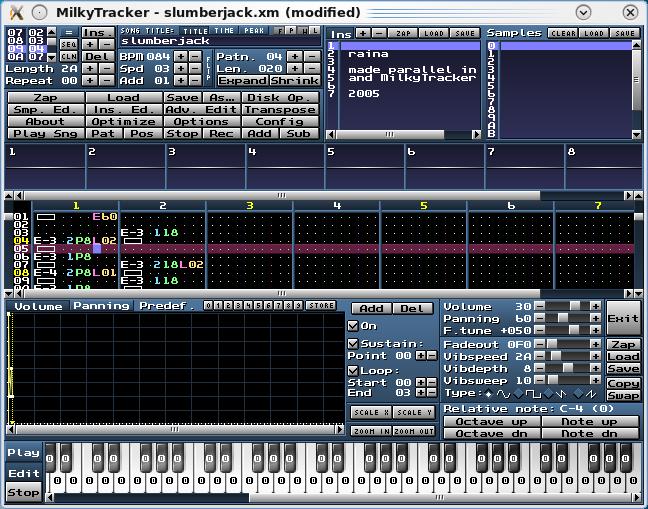Viewport: 648px width, 509px height.
Task: Click the CLN small button
Action: [x=69, y=56]
